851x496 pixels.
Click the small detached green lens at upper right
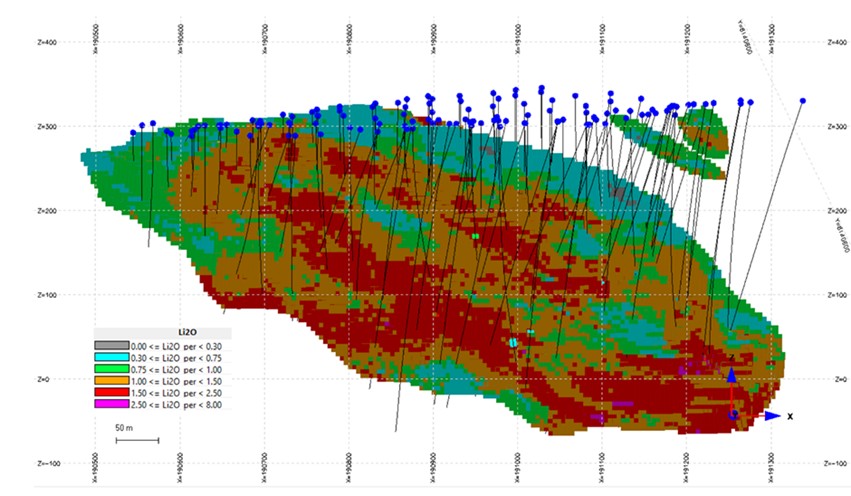[x=704, y=129]
